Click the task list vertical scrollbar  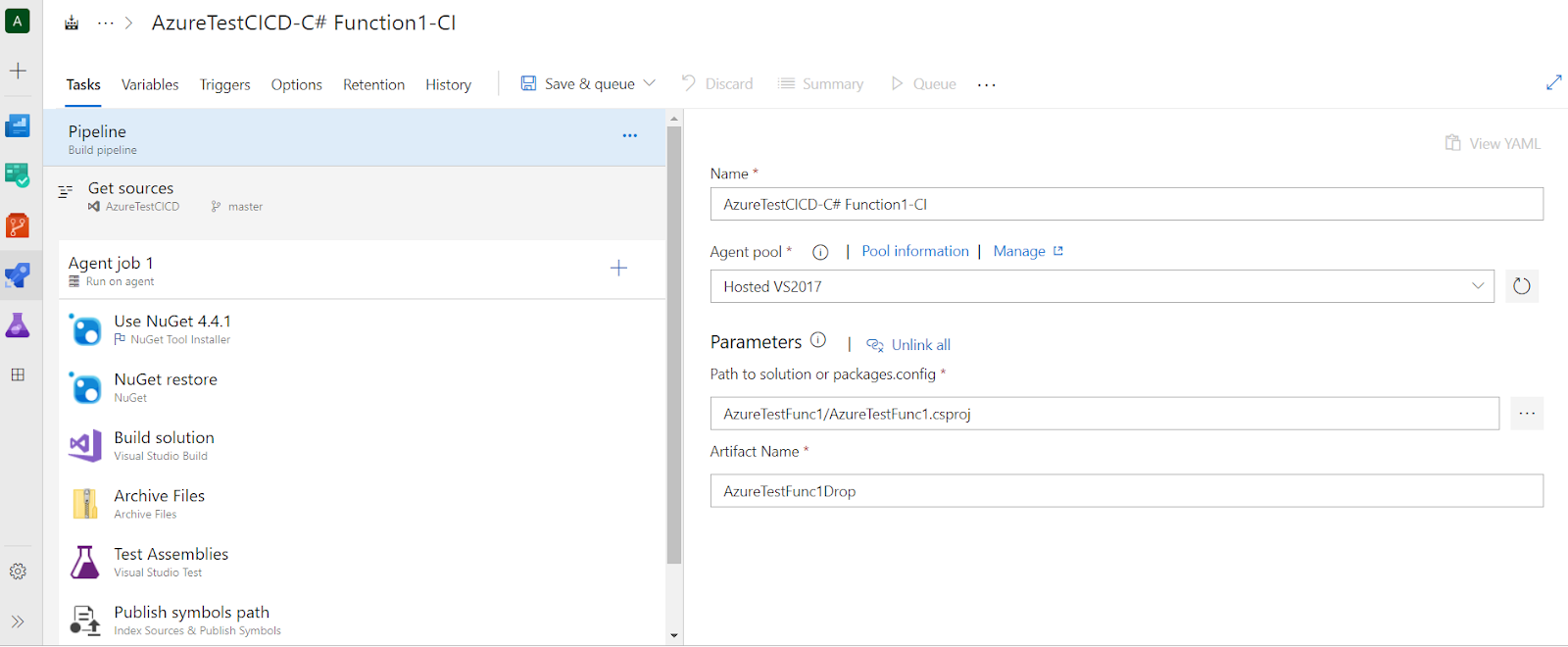[x=674, y=345]
